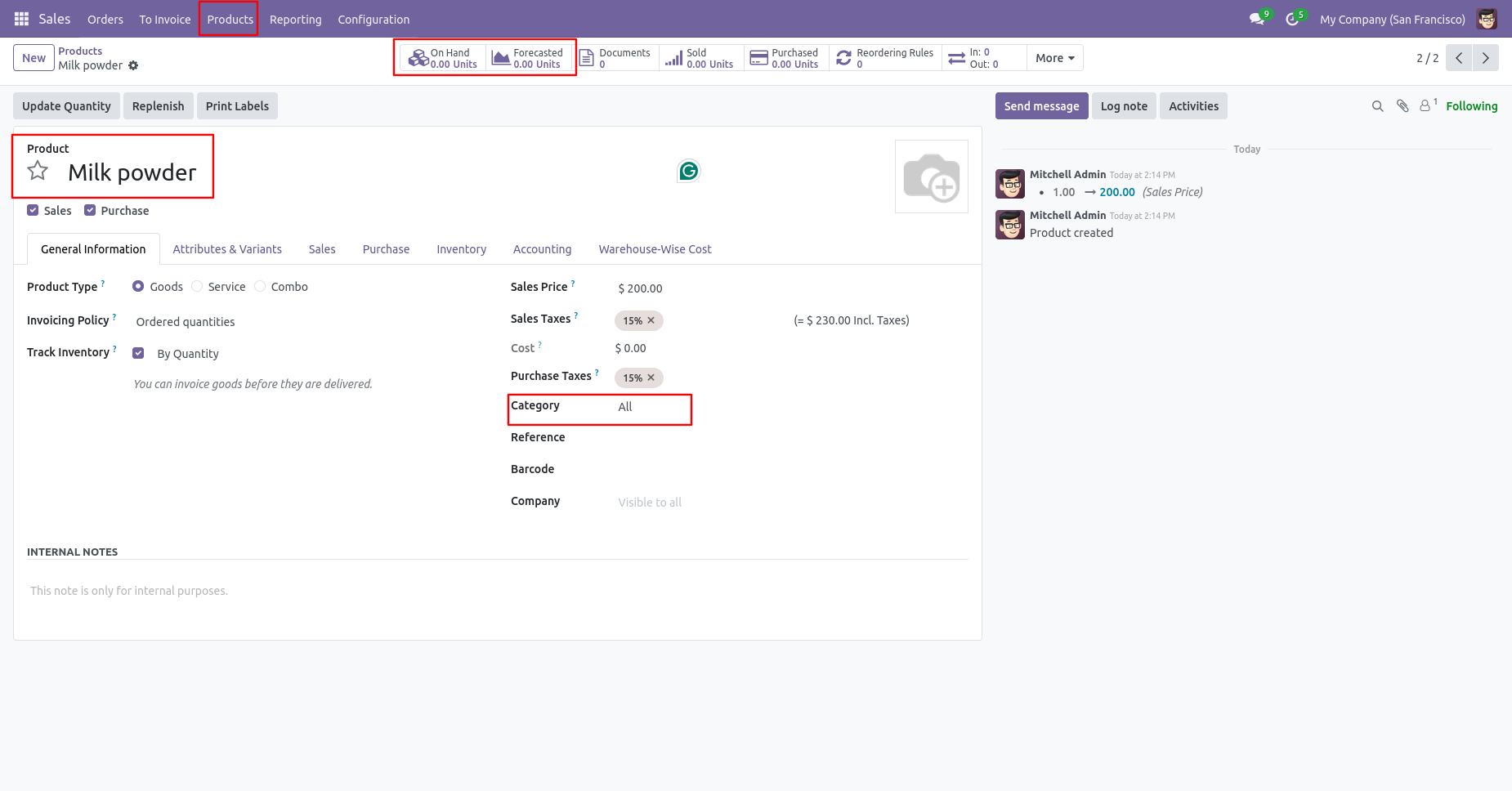
Task: Click the user avatar in top bar
Action: pos(1487,19)
